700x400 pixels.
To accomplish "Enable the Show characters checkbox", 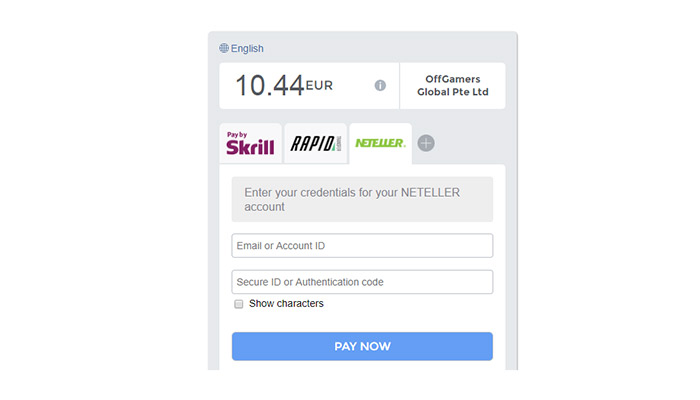I will coord(238,304).
